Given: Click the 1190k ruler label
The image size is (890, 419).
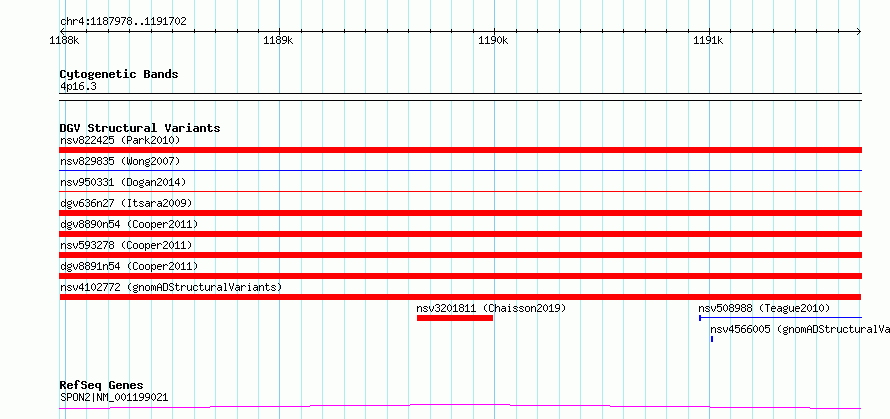Looking at the screenshot, I should pyautogui.click(x=493, y=40).
